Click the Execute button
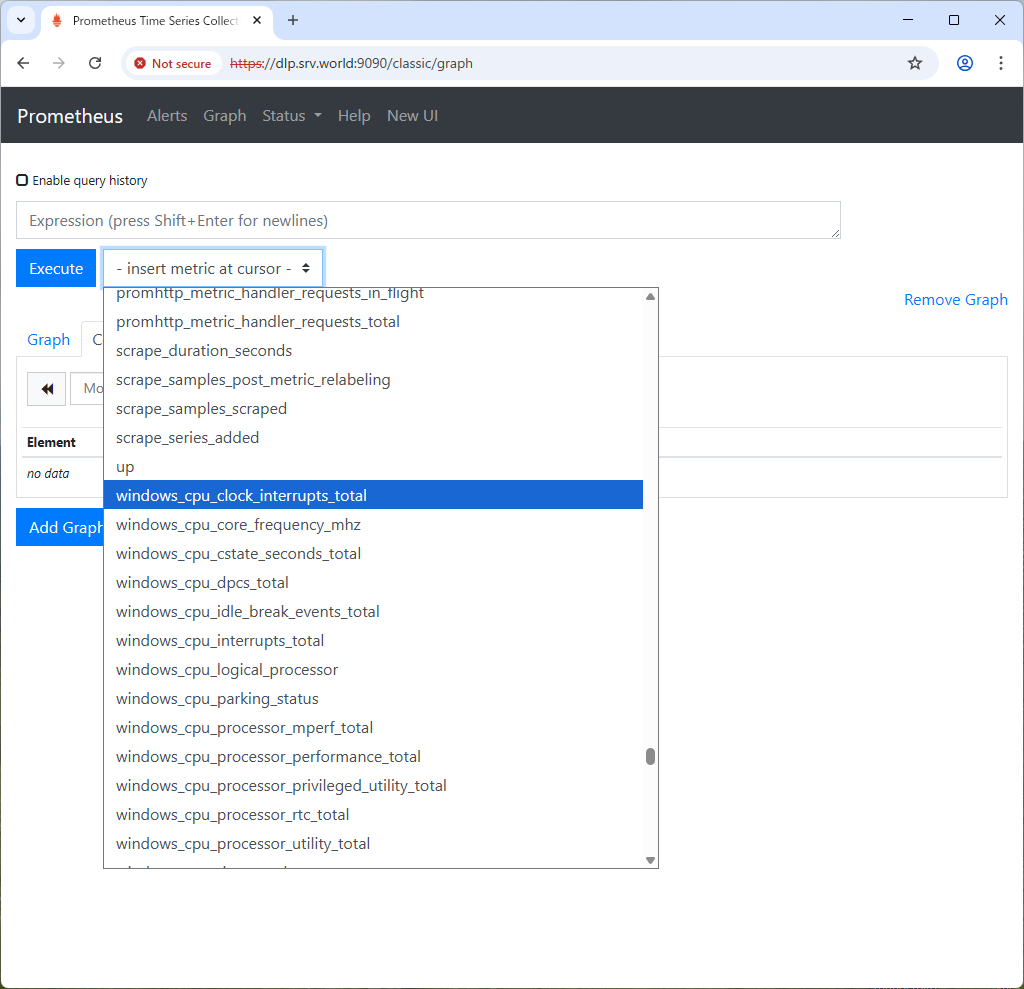Screen dimensions: 1024x989 [55, 268]
